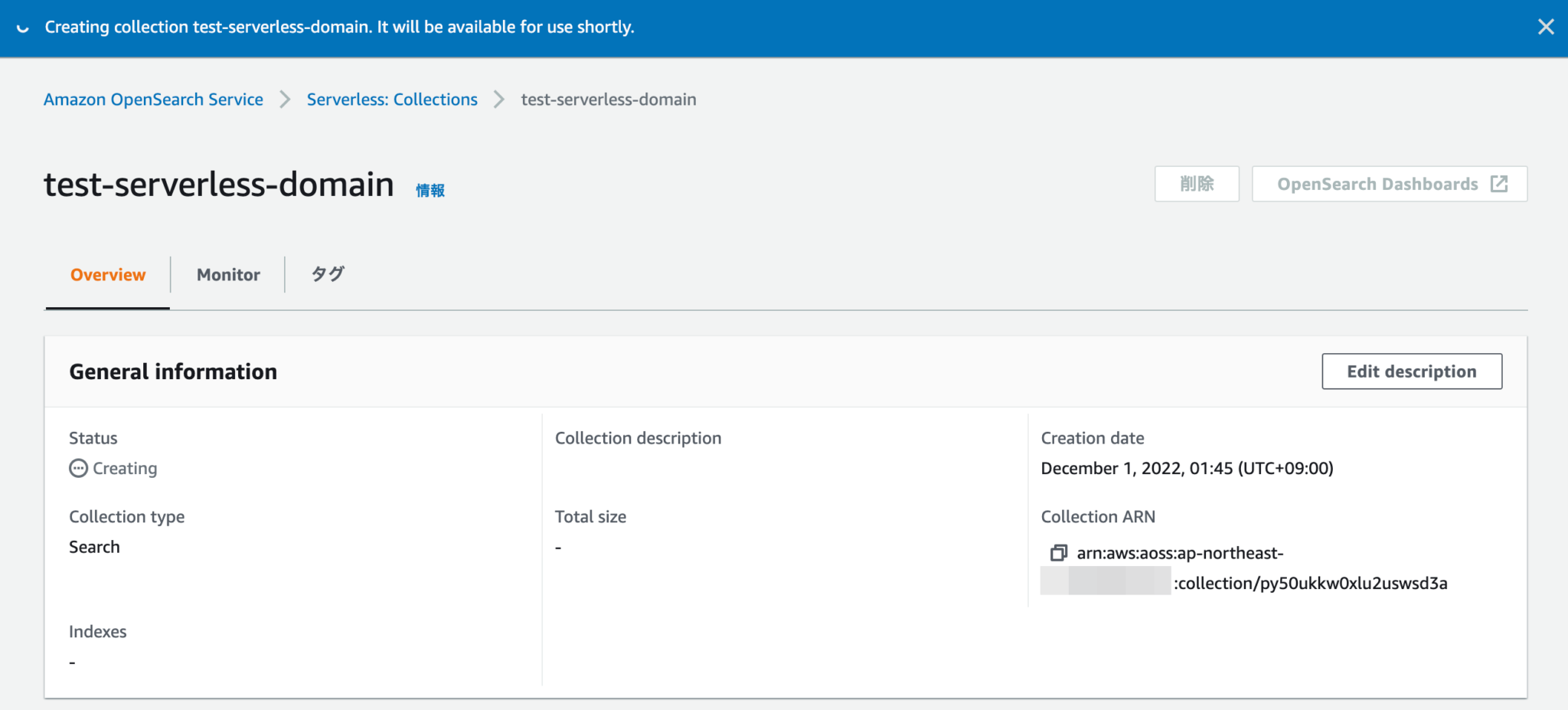Viewport: 1568px width, 710px height.
Task: Switch to the Monitor tab
Action: click(x=228, y=275)
